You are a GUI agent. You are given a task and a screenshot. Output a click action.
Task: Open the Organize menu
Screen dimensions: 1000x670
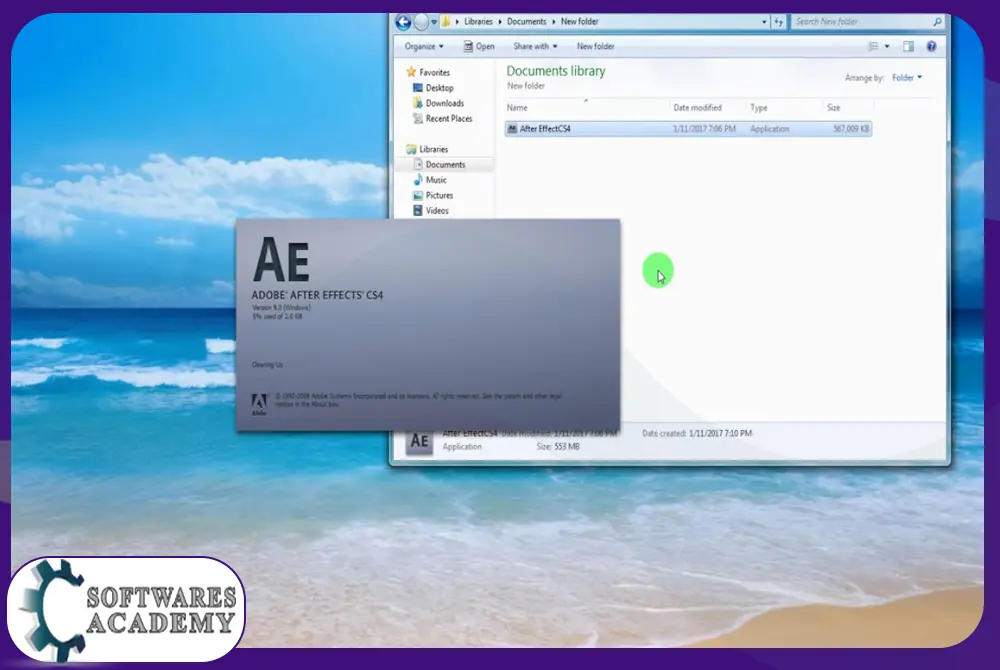pos(424,47)
